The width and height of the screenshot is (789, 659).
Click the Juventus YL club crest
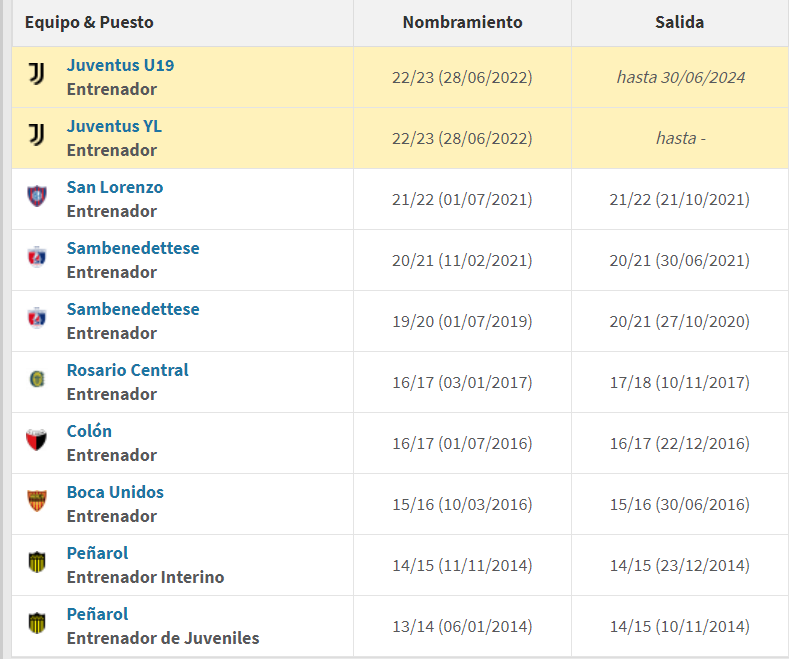click(37, 135)
